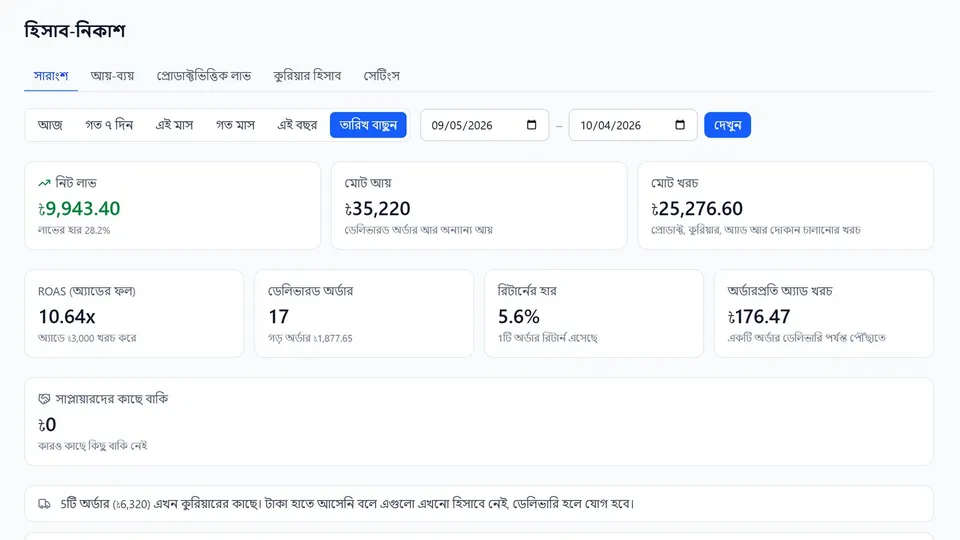Select the গত ৭ দিন filter
The height and width of the screenshot is (540, 960).
[109, 125]
